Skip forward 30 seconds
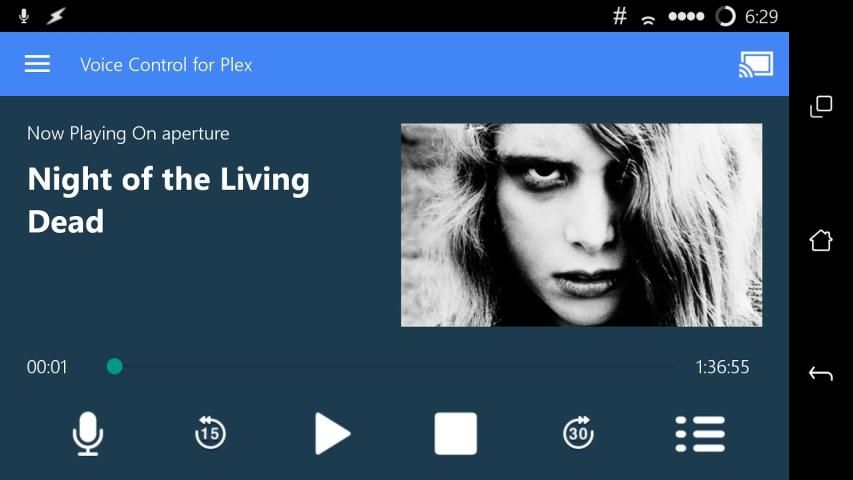Viewport: 853px width, 480px height. pyautogui.click(x=578, y=434)
